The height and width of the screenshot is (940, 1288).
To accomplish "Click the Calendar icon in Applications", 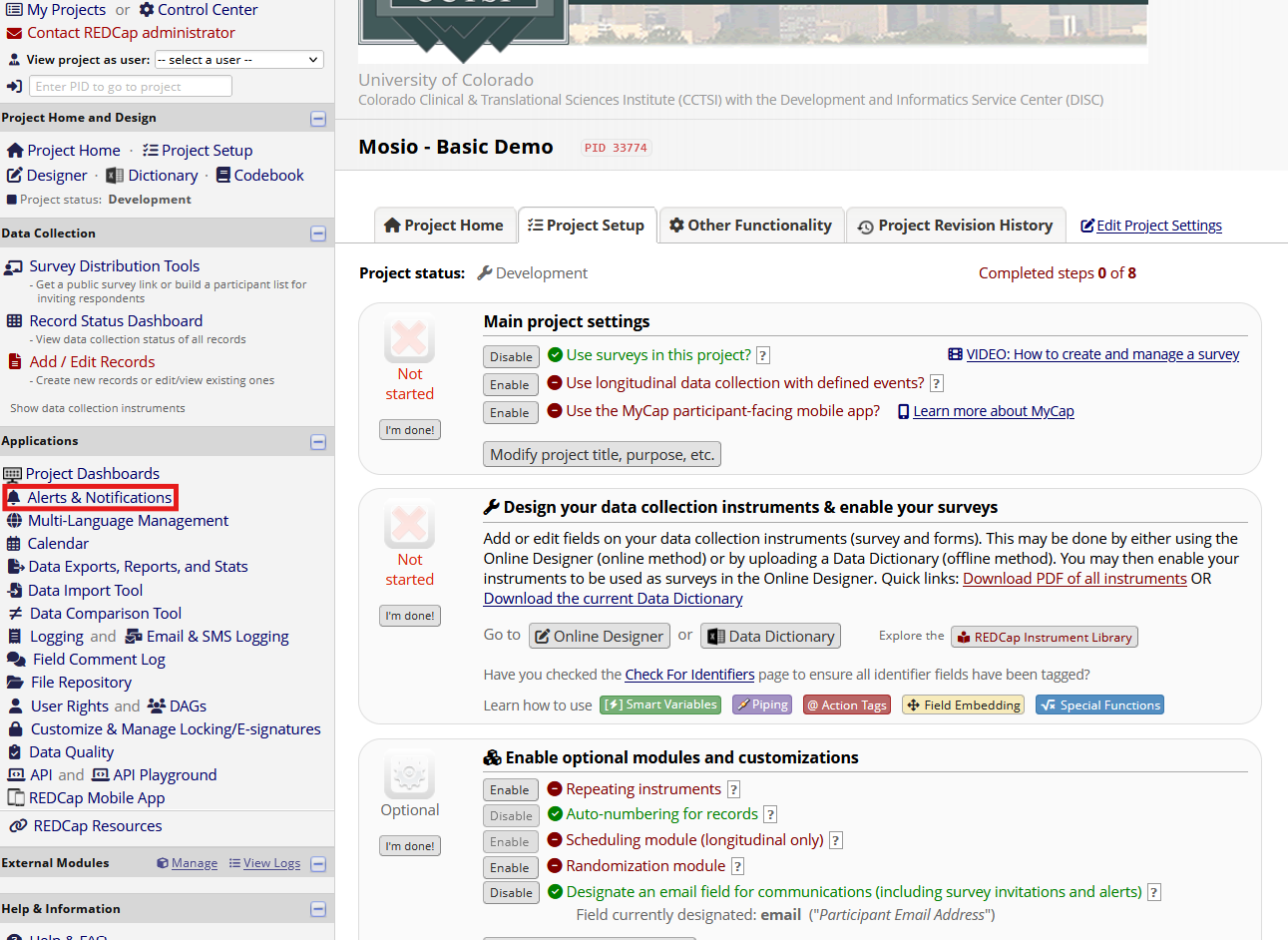I will pos(14,544).
